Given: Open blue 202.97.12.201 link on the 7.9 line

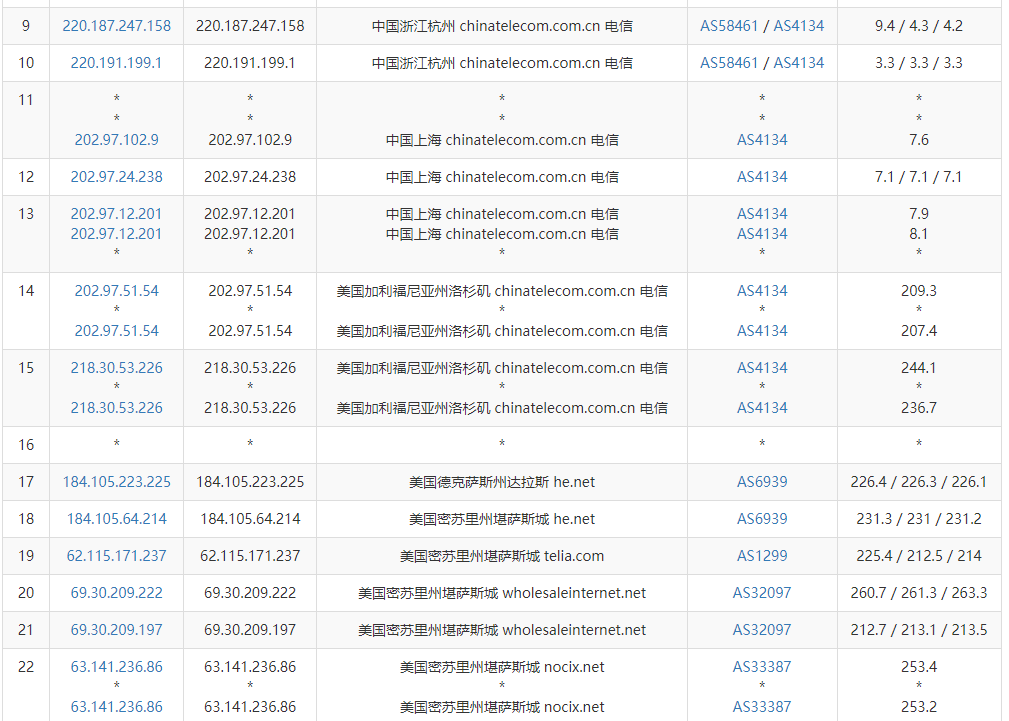Looking at the screenshot, I should (x=116, y=214).
